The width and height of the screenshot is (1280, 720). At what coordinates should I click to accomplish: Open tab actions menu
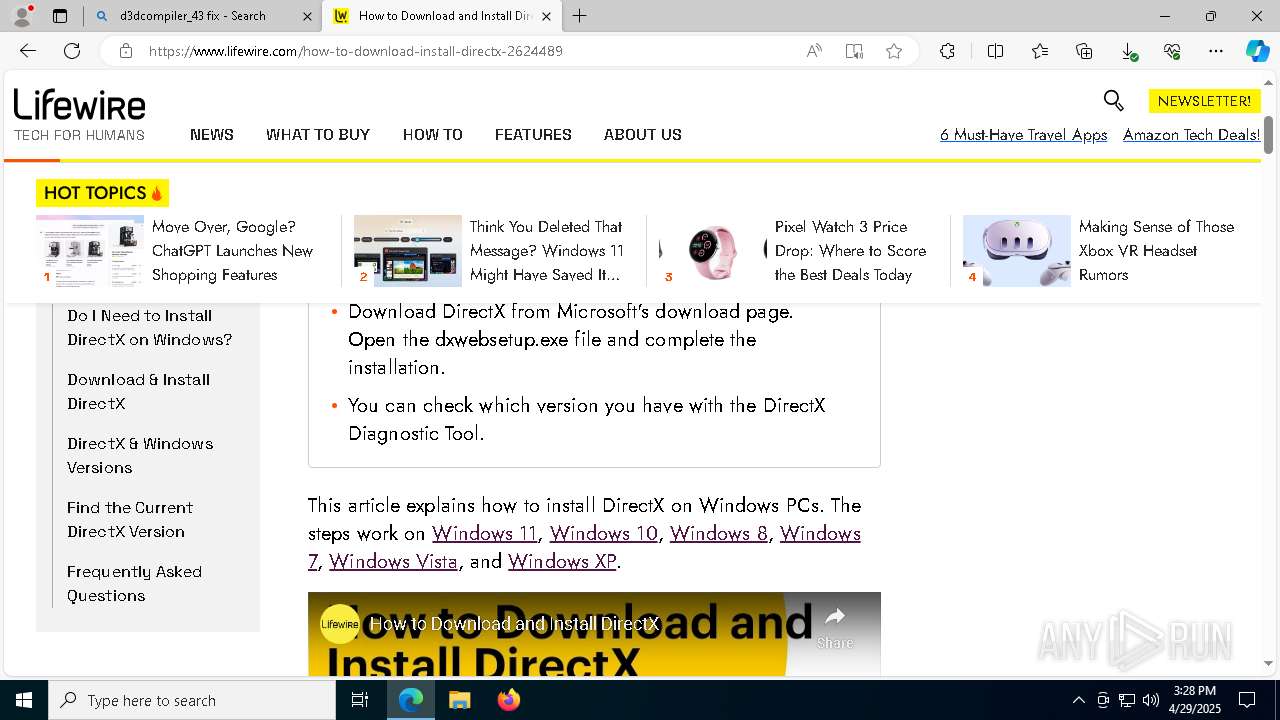(x=60, y=16)
